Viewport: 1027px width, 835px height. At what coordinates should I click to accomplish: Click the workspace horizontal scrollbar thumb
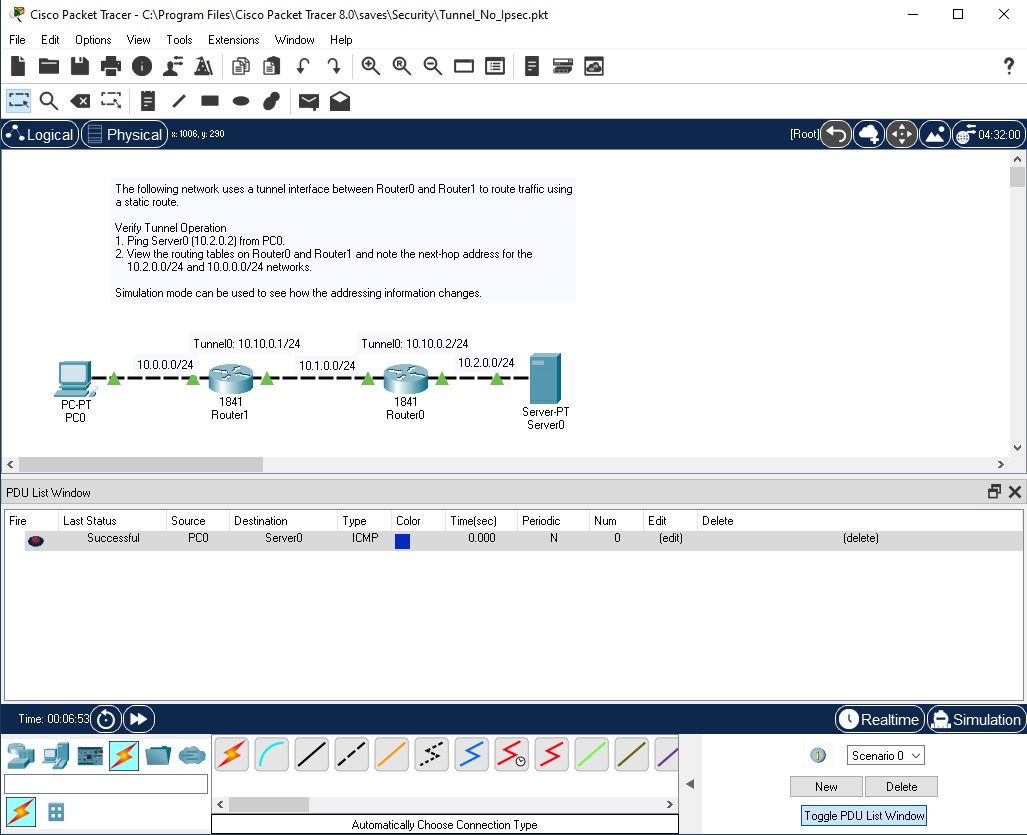coord(141,464)
